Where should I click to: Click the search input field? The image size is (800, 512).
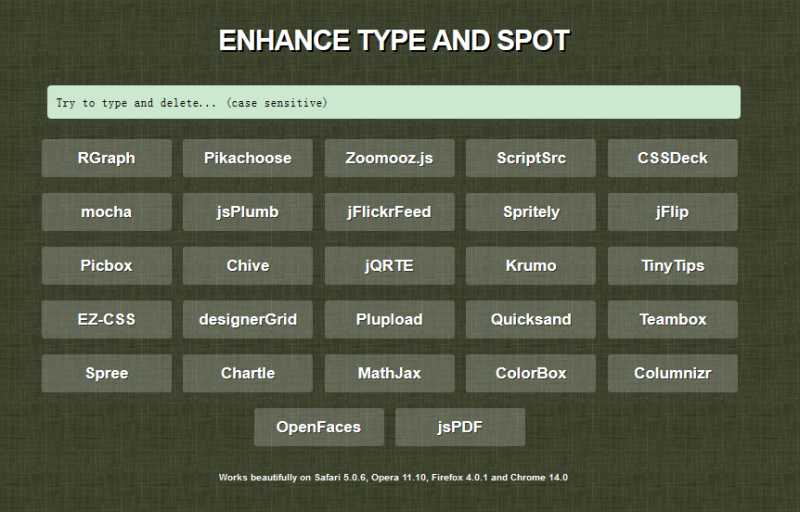(x=393, y=103)
